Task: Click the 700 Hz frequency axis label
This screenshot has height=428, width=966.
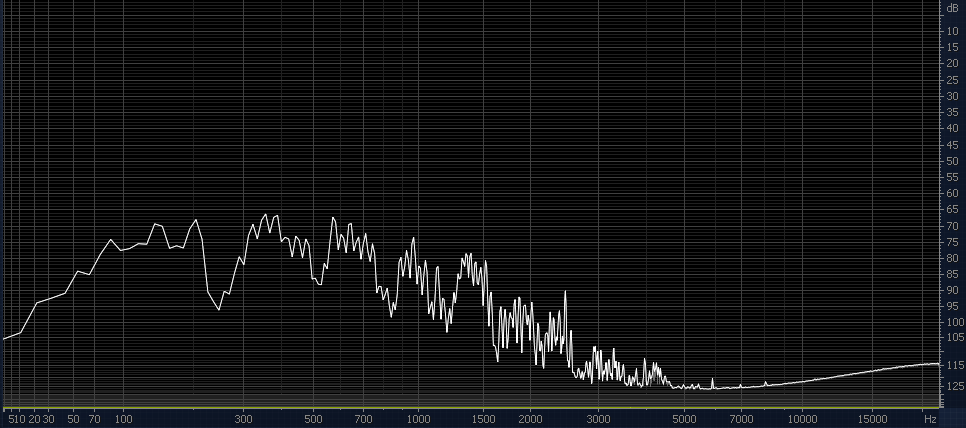Action: point(364,418)
